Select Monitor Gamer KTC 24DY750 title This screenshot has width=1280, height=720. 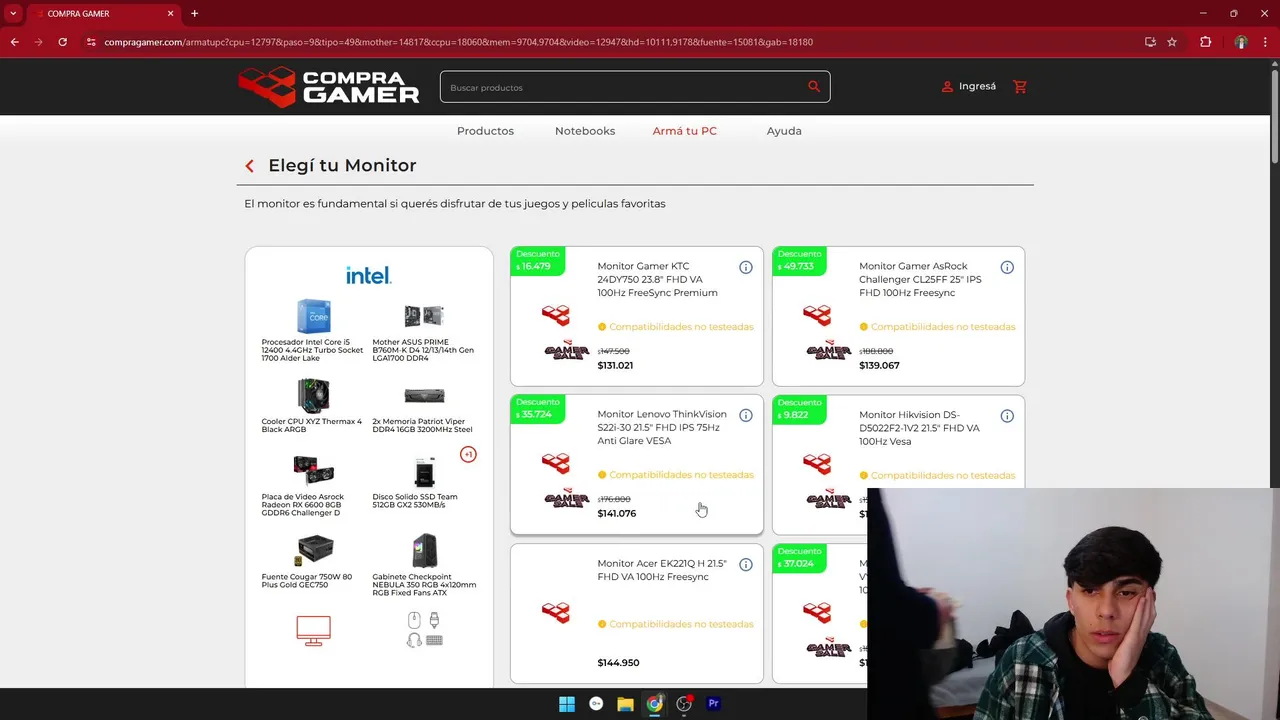[657, 280]
